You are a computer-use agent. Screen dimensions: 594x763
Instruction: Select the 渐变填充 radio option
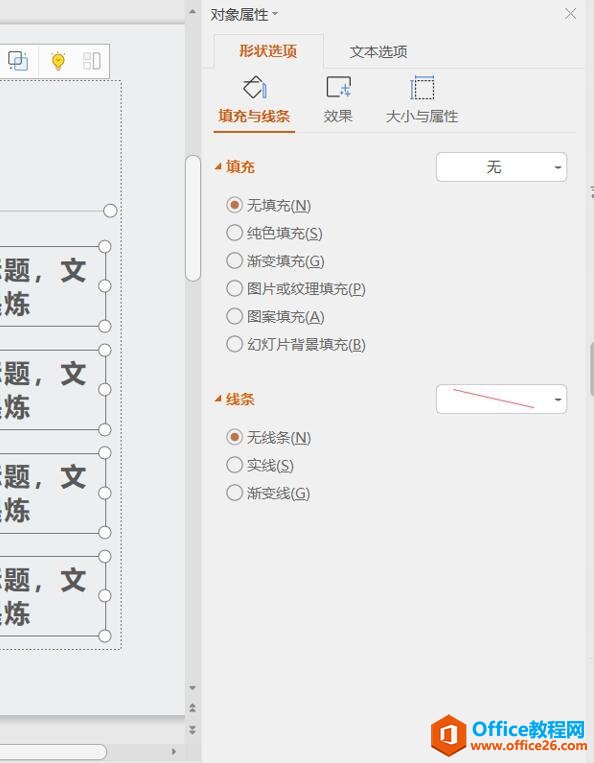(275, 261)
